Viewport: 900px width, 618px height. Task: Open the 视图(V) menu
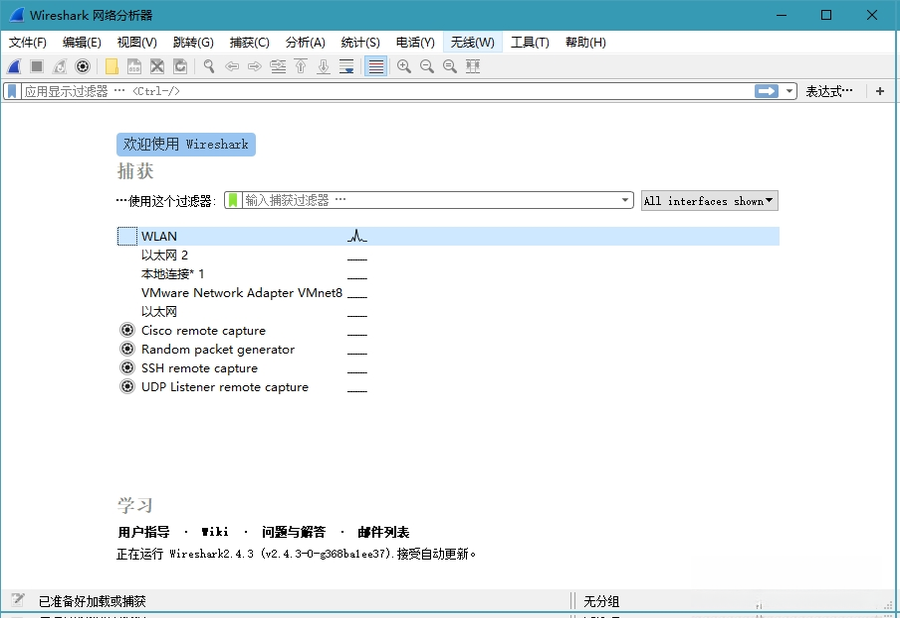137,42
